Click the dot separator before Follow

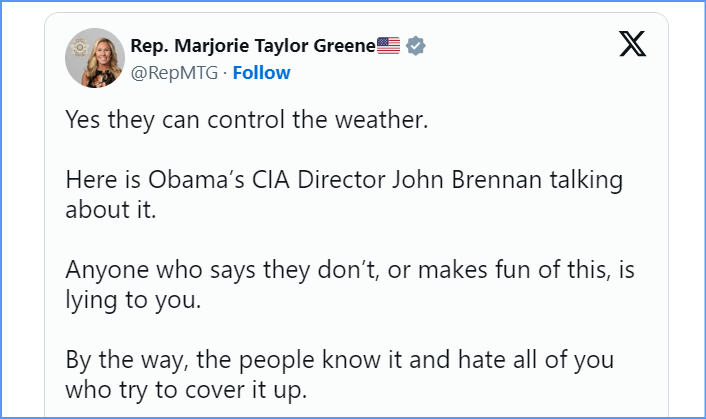[x=225, y=73]
